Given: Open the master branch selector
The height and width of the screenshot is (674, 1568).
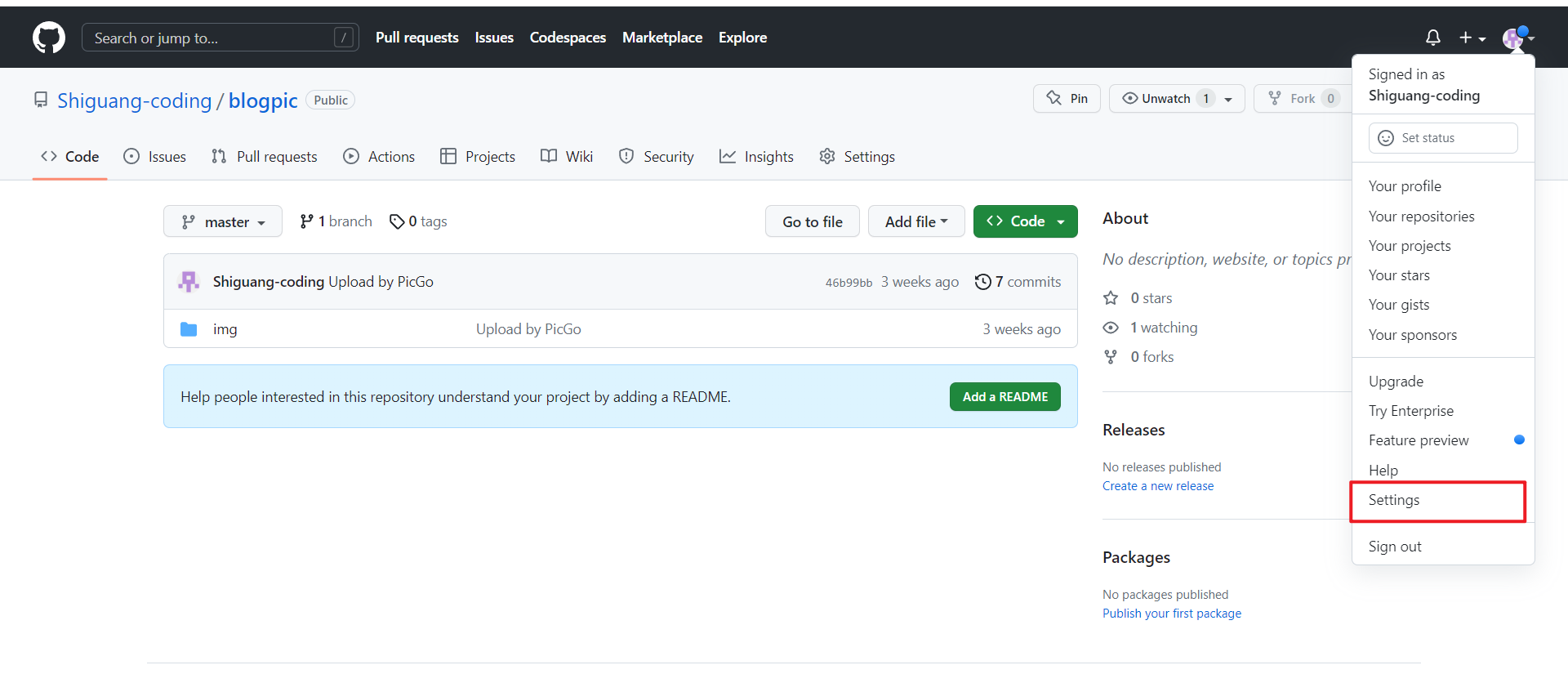Looking at the screenshot, I should tap(223, 221).
